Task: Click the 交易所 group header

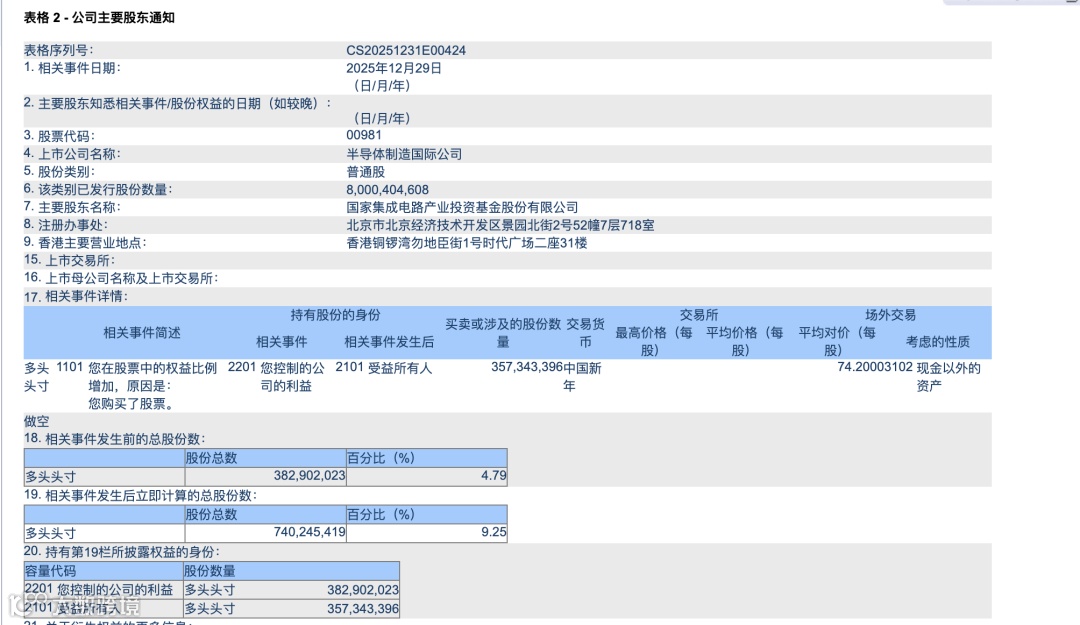Action: [x=699, y=315]
